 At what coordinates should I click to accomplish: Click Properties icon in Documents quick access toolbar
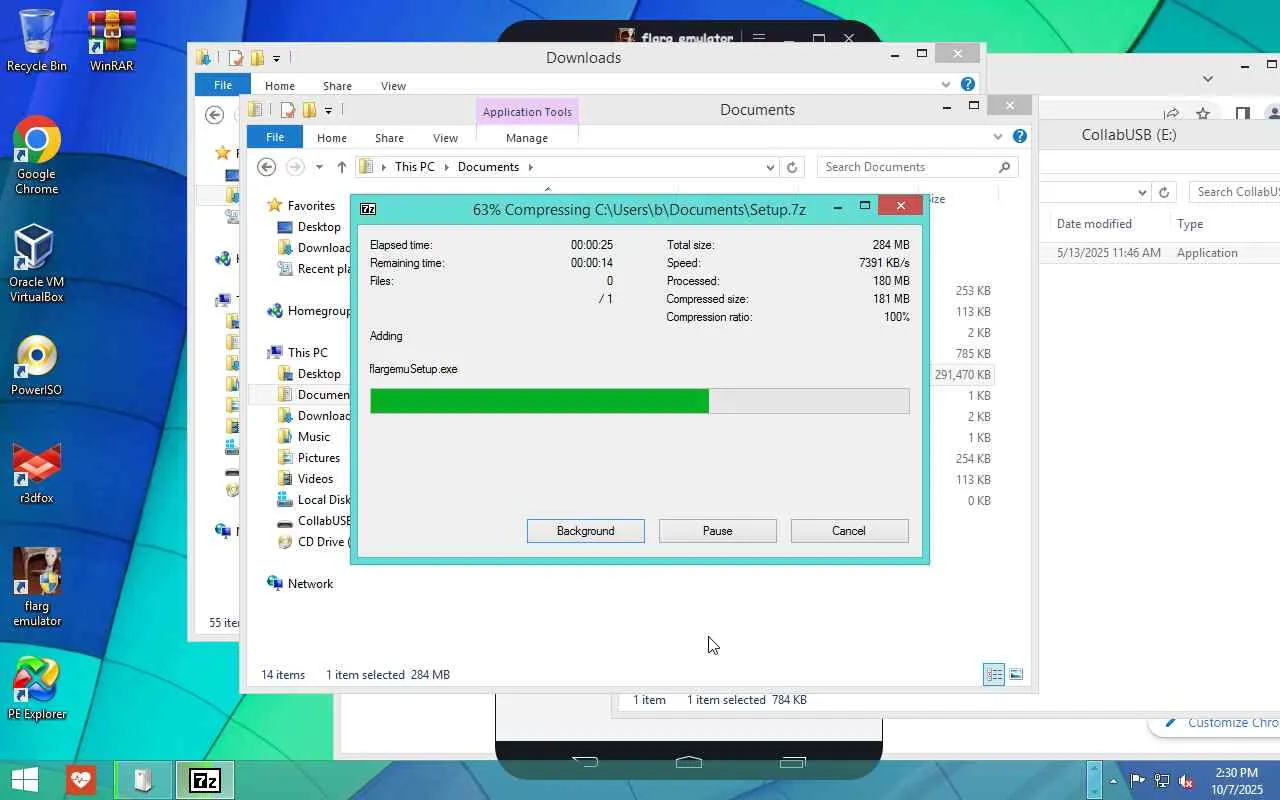coord(287,110)
